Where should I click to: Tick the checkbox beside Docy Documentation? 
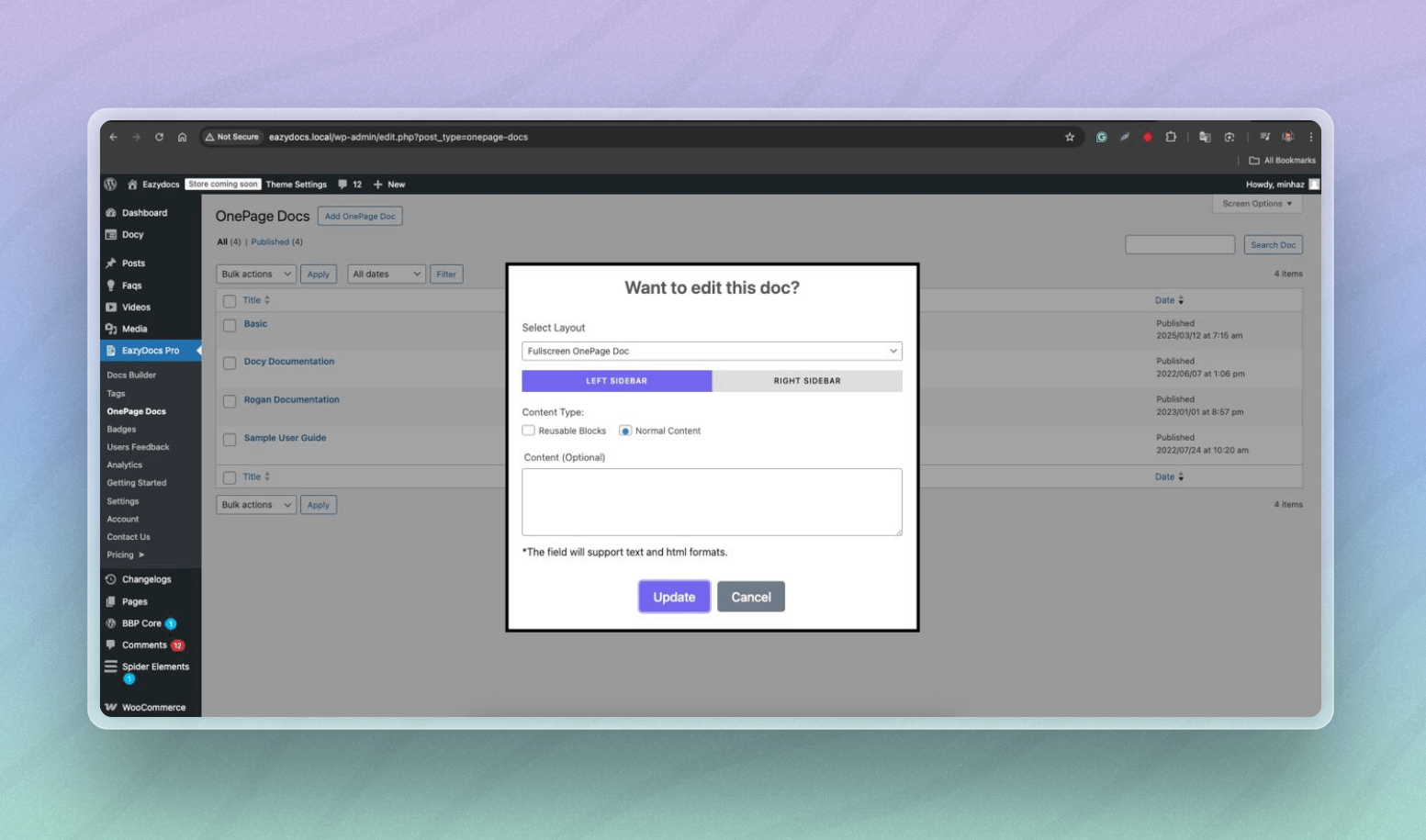230,364
